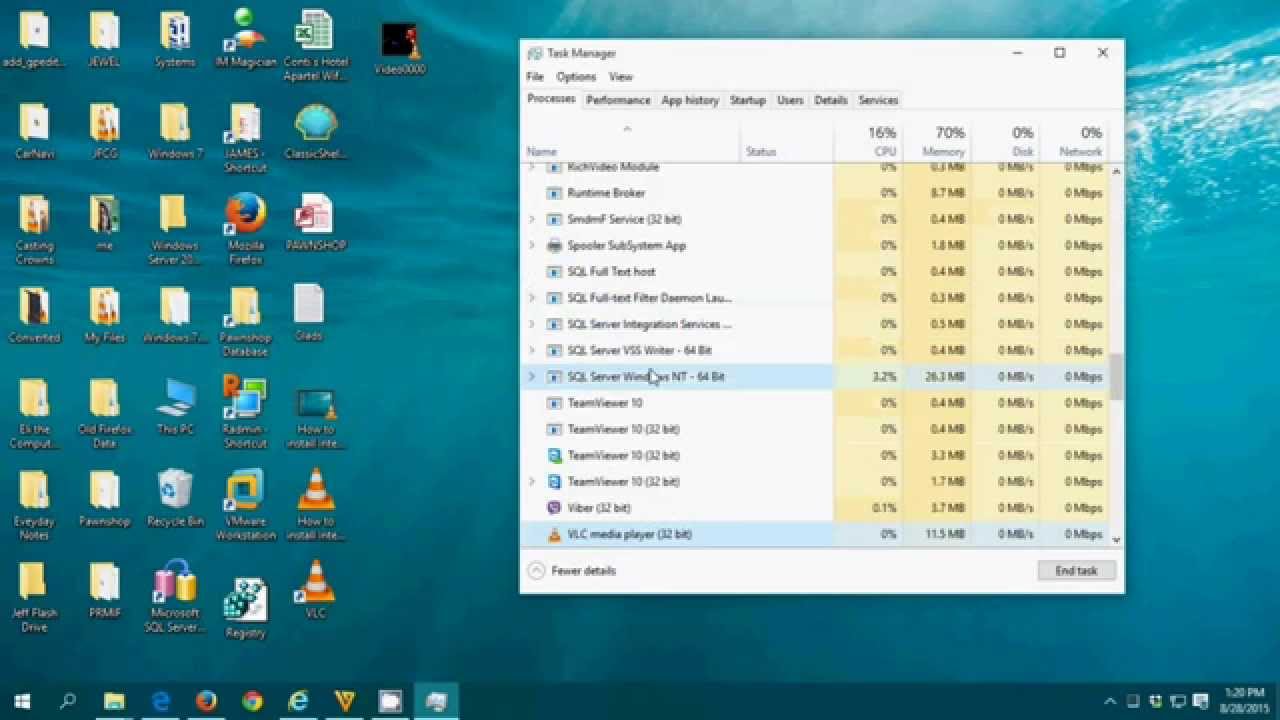Expand the Spooler SubSystem App process
This screenshot has height=720, width=1280.
point(531,245)
